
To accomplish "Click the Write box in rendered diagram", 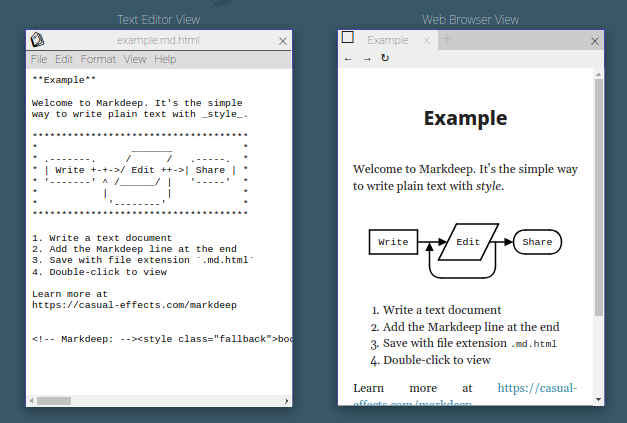I will 393,242.
